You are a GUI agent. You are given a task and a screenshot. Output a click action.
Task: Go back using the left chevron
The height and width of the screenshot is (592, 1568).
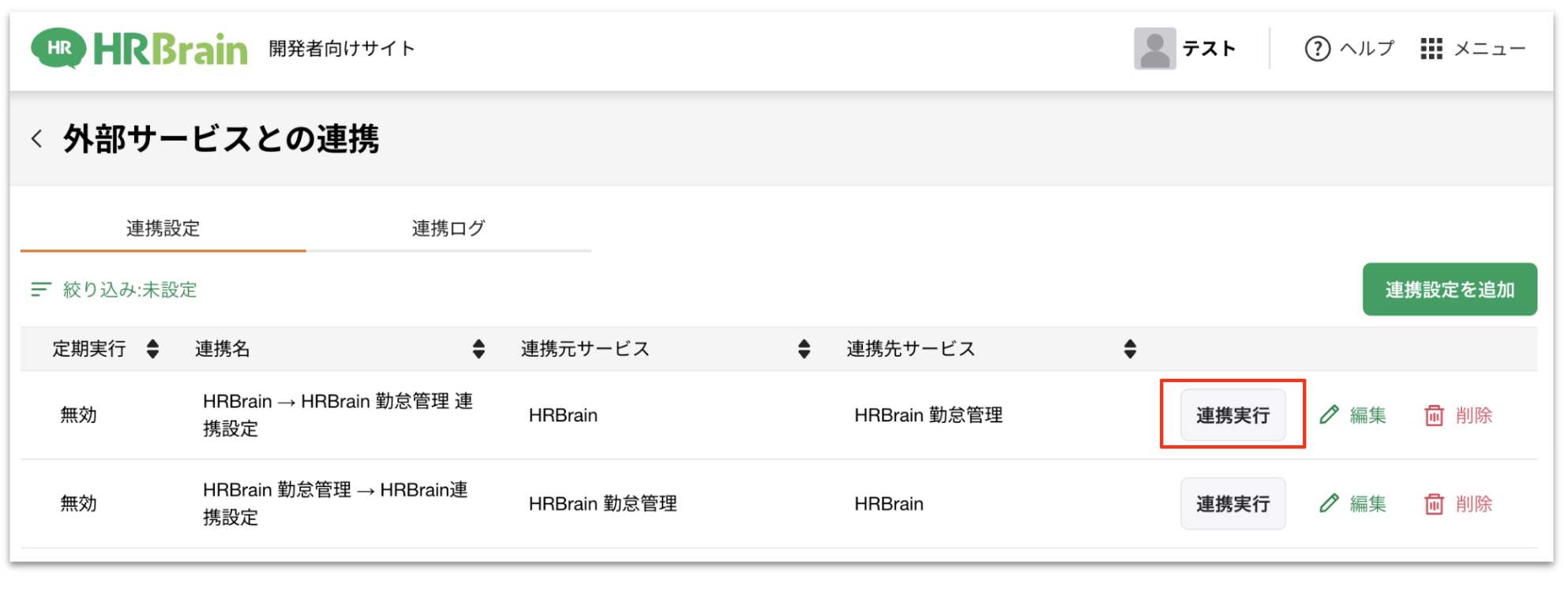(36, 139)
